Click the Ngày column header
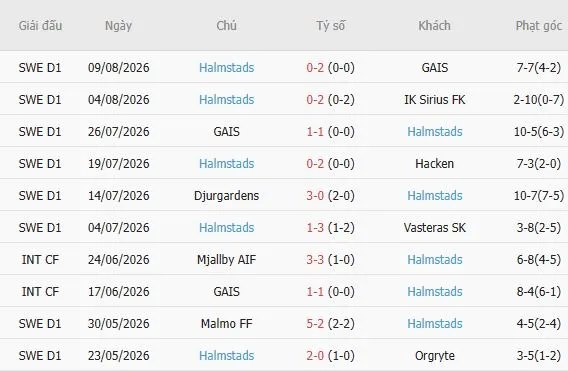This screenshot has width=568, height=371. coord(118,26)
